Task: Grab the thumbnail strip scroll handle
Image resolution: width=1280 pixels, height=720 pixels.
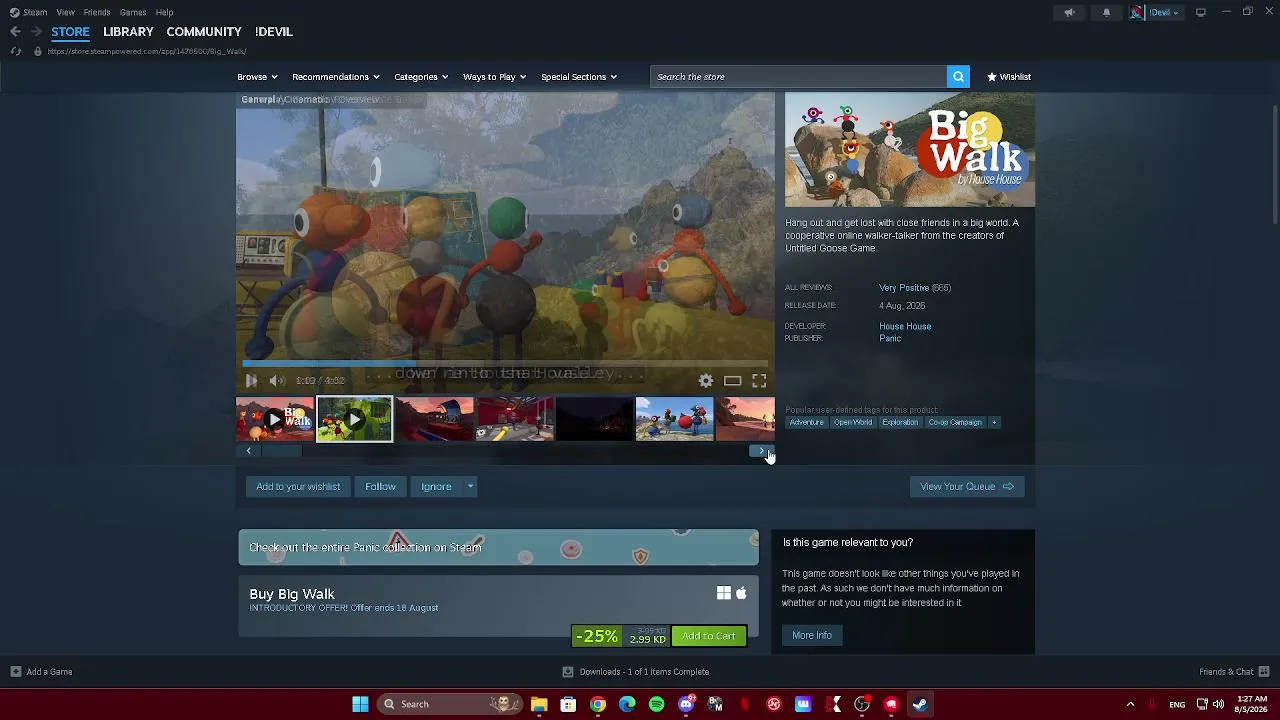Action: tap(281, 451)
